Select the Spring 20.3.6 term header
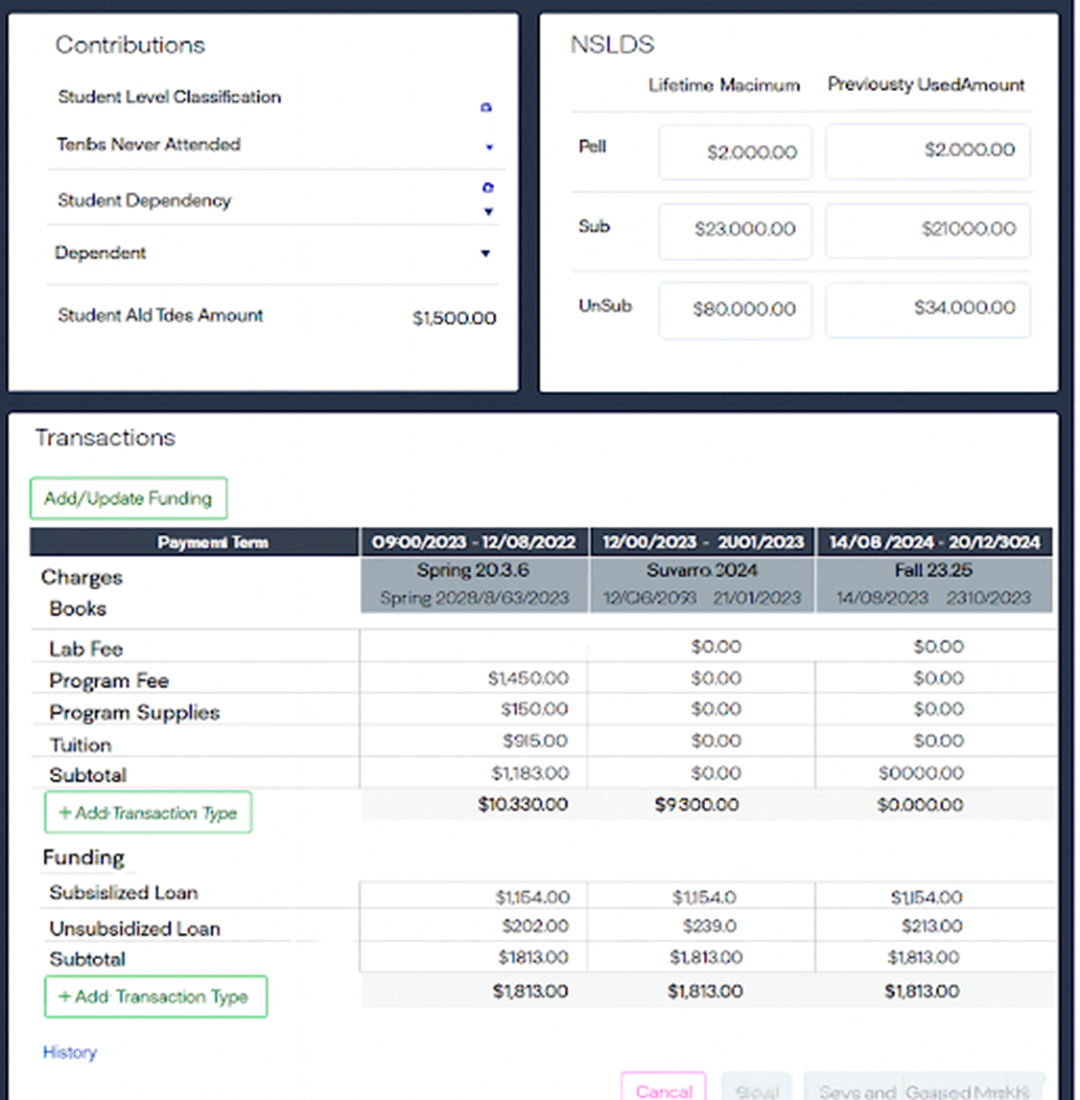This screenshot has width=1080, height=1100. pos(473,570)
